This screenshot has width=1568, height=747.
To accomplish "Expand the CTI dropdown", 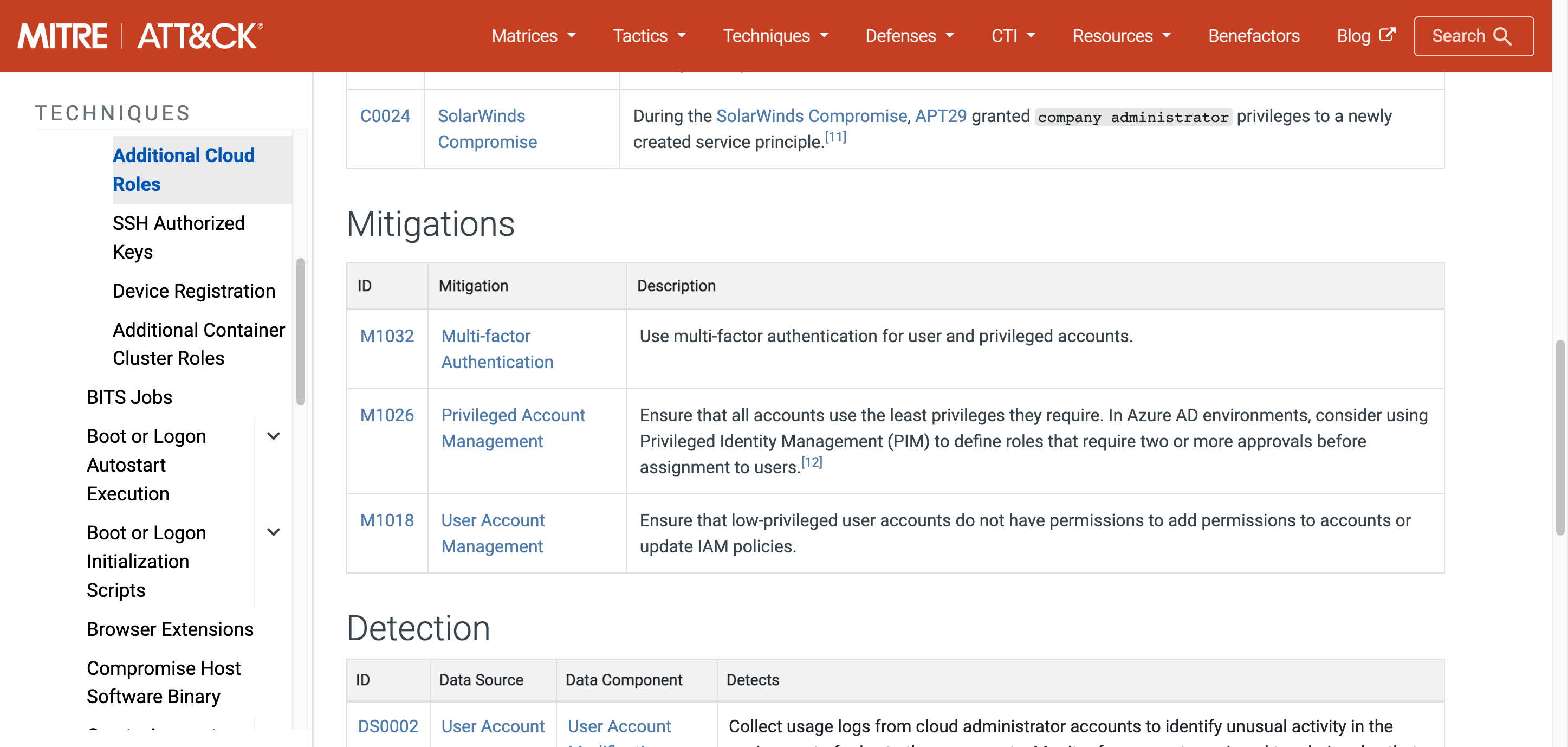I will [x=1012, y=36].
